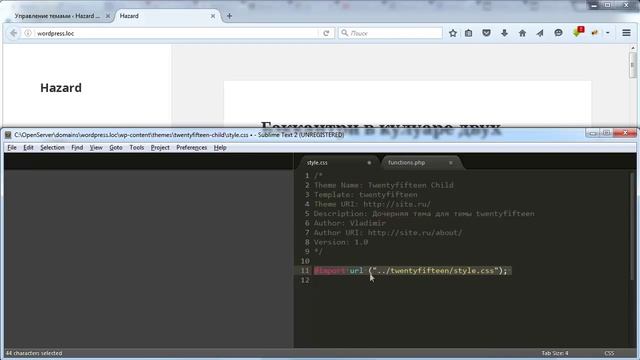Click line 6 'Author: Vladimir'
Image resolution: width=640 pixels, height=360 pixels.
pyautogui.click(x=349, y=223)
